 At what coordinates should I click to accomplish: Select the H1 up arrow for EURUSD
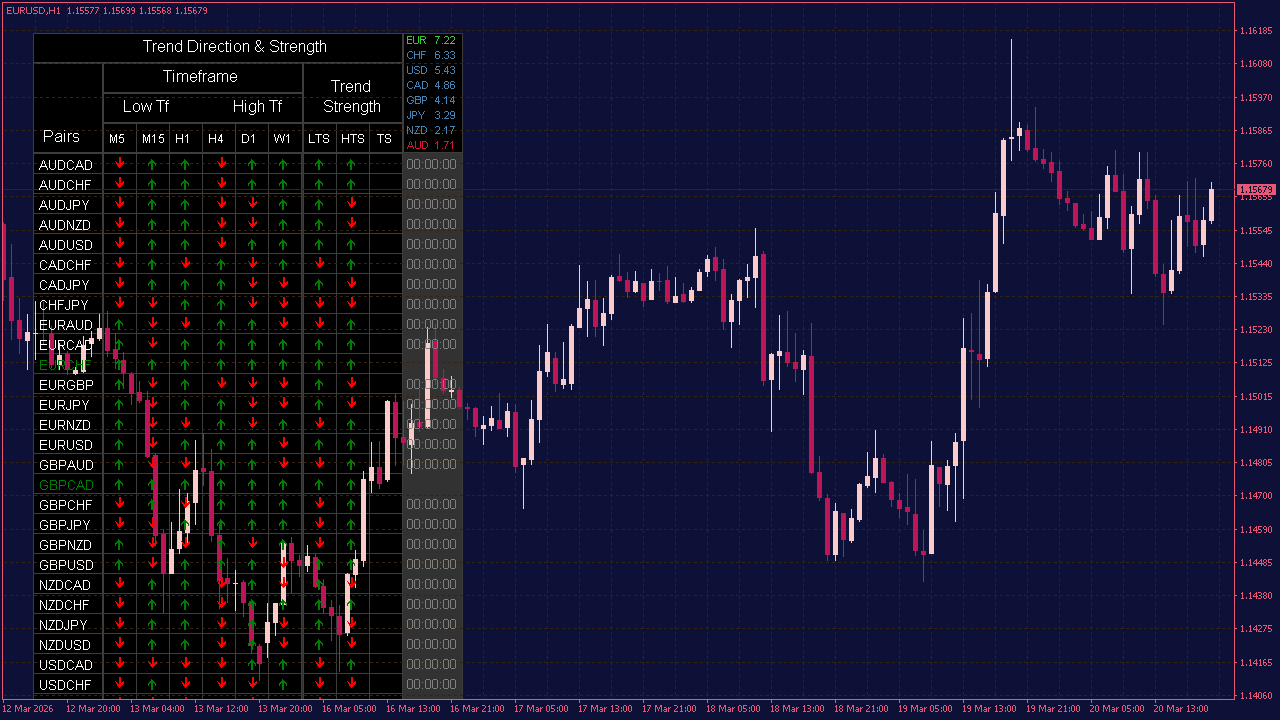pyautogui.click(x=184, y=445)
